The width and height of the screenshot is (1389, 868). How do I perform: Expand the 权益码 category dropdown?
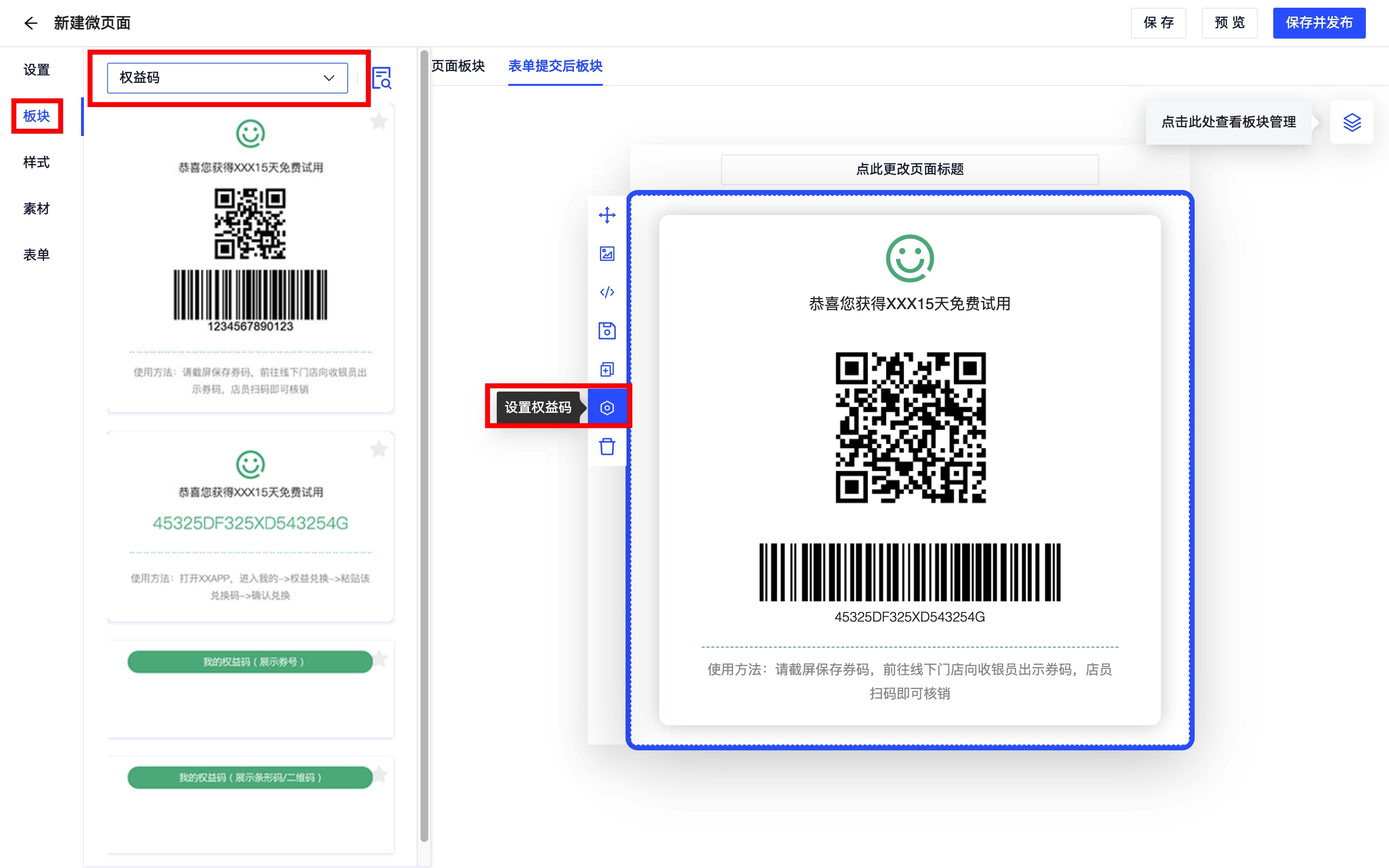(x=227, y=78)
